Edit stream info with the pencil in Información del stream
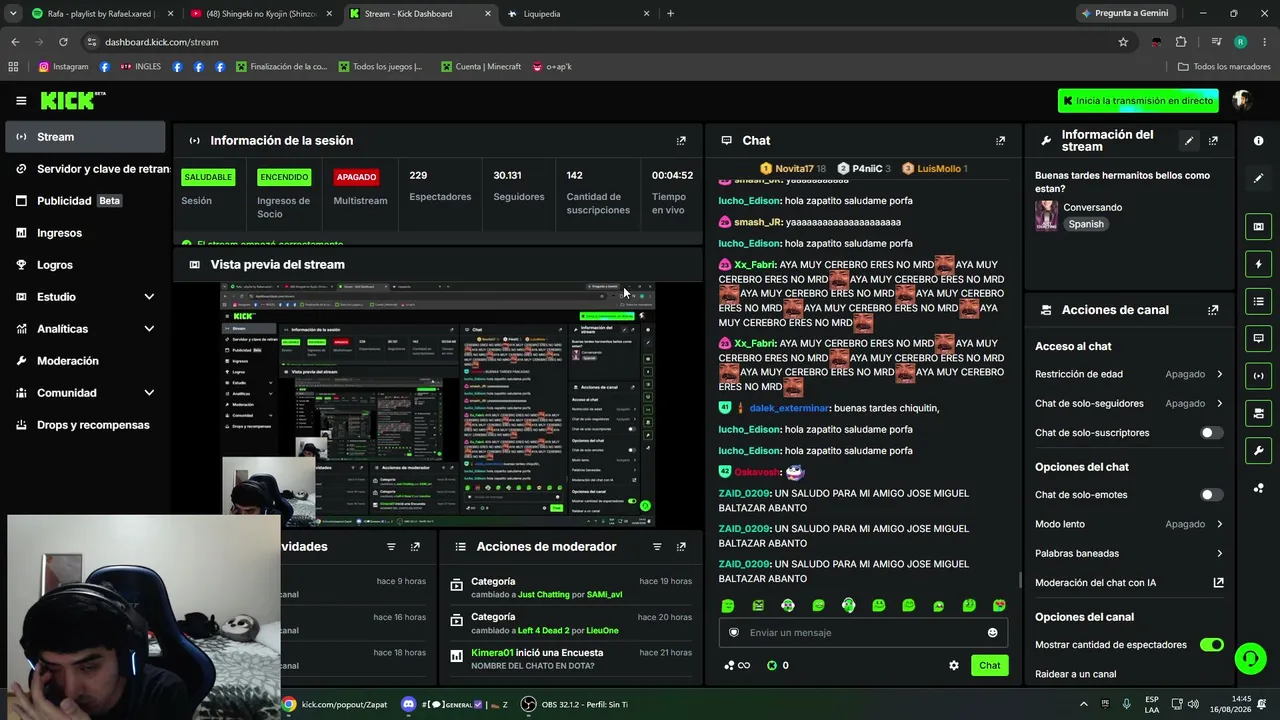The height and width of the screenshot is (720, 1280). [1189, 141]
